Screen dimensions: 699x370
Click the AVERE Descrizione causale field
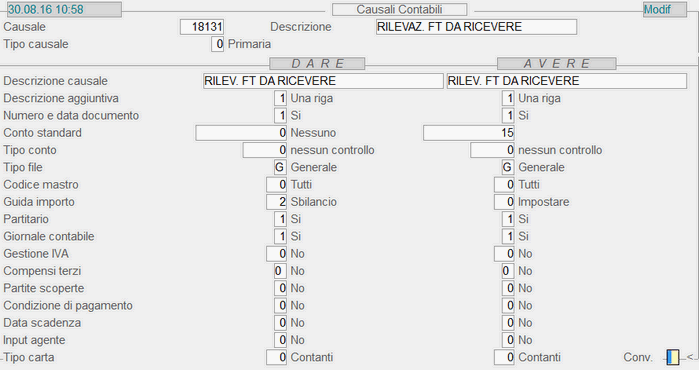567,81
